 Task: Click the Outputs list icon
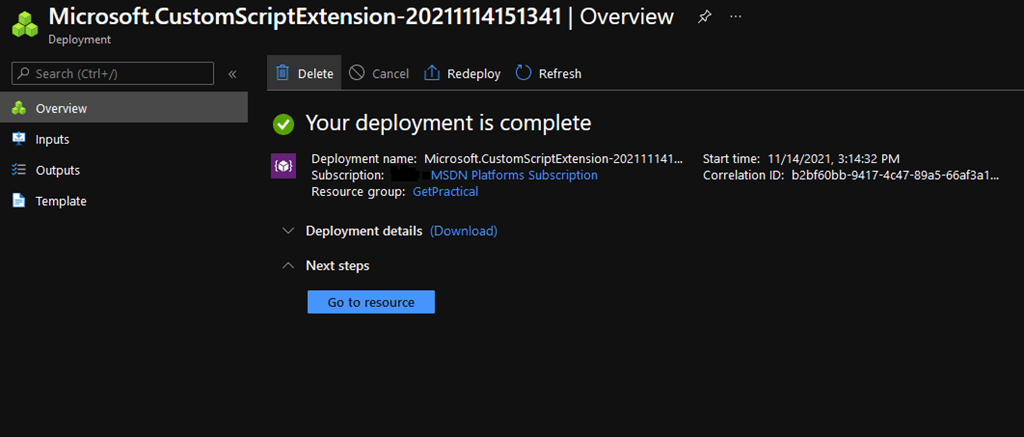point(19,170)
